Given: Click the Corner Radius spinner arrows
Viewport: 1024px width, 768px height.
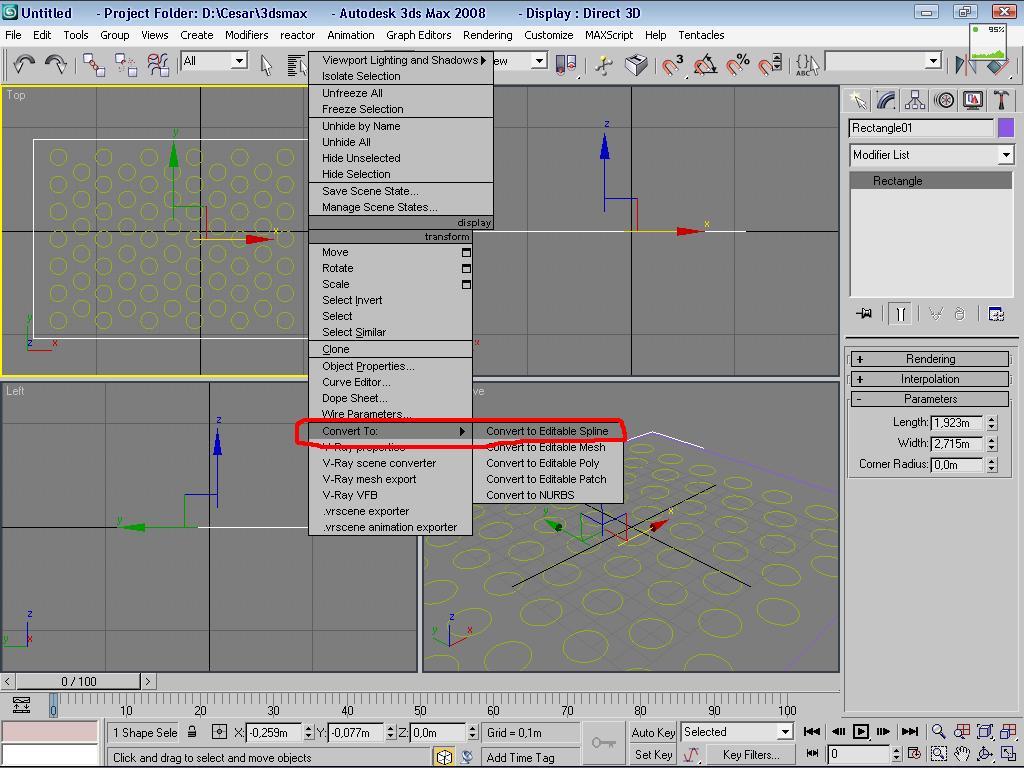Looking at the screenshot, I should click(x=992, y=464).
